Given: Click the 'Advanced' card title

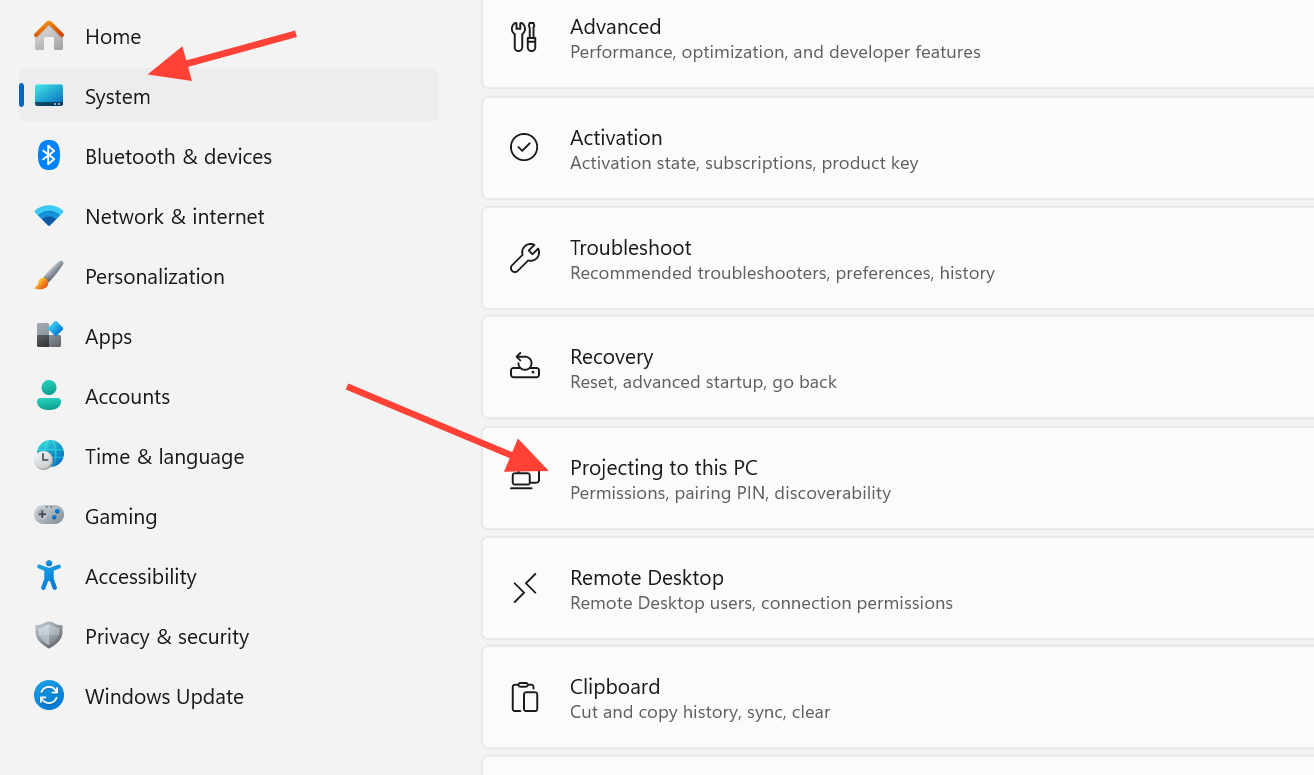Looking at the screenshot, I should pos(616,27).
